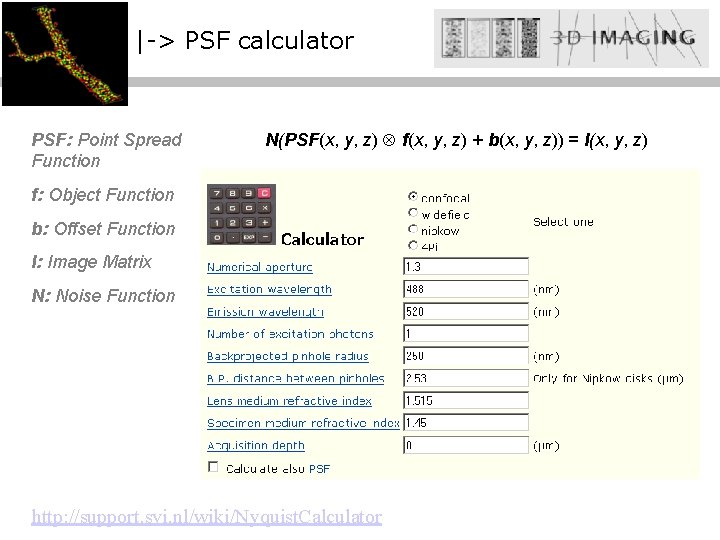Enable the Calculate also PSF checkbox
The height and width of the screenshot is (540, 720).
tap(213, 467)
